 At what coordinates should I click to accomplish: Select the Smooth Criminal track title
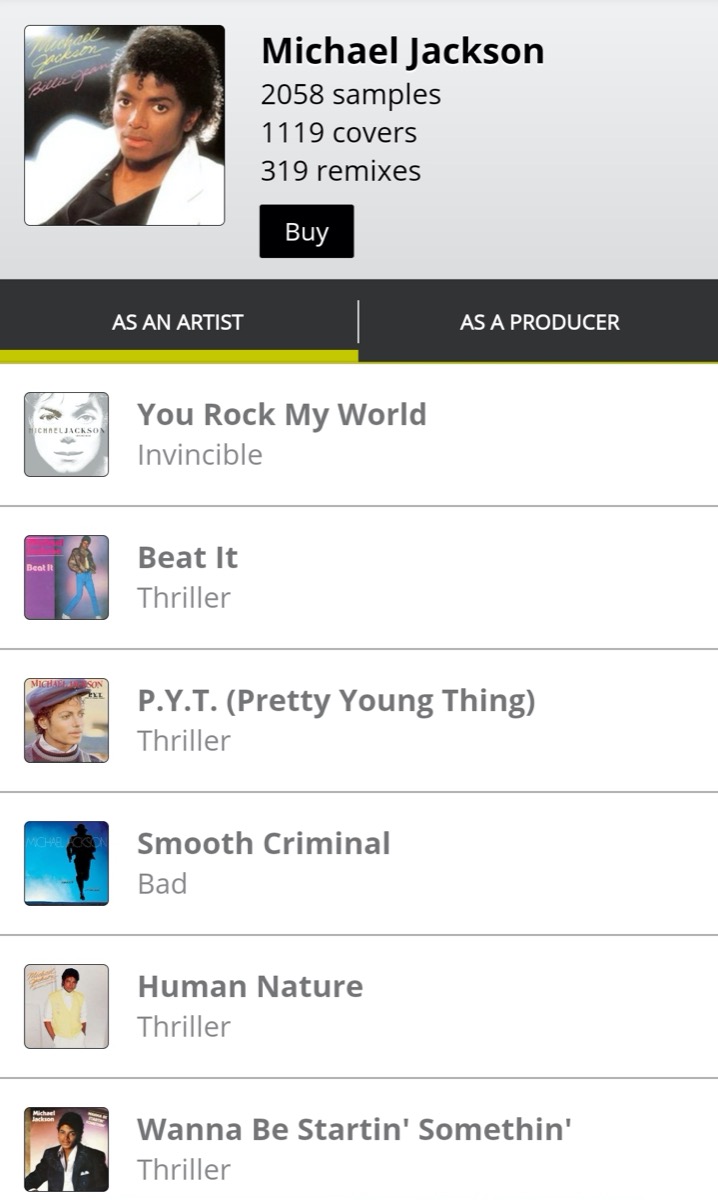(263, 843)
